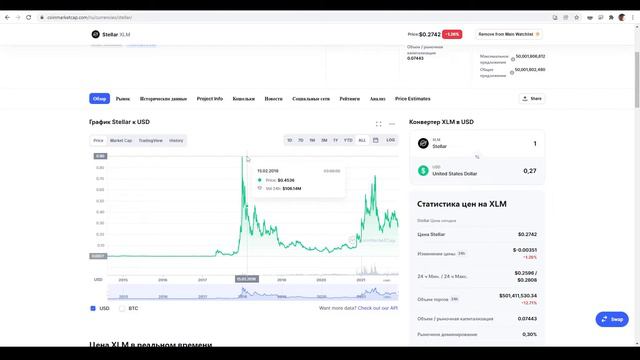Screen dimensions: 640x360
Task: Reload the page using the refresh icon
Action: click(29, 18)
